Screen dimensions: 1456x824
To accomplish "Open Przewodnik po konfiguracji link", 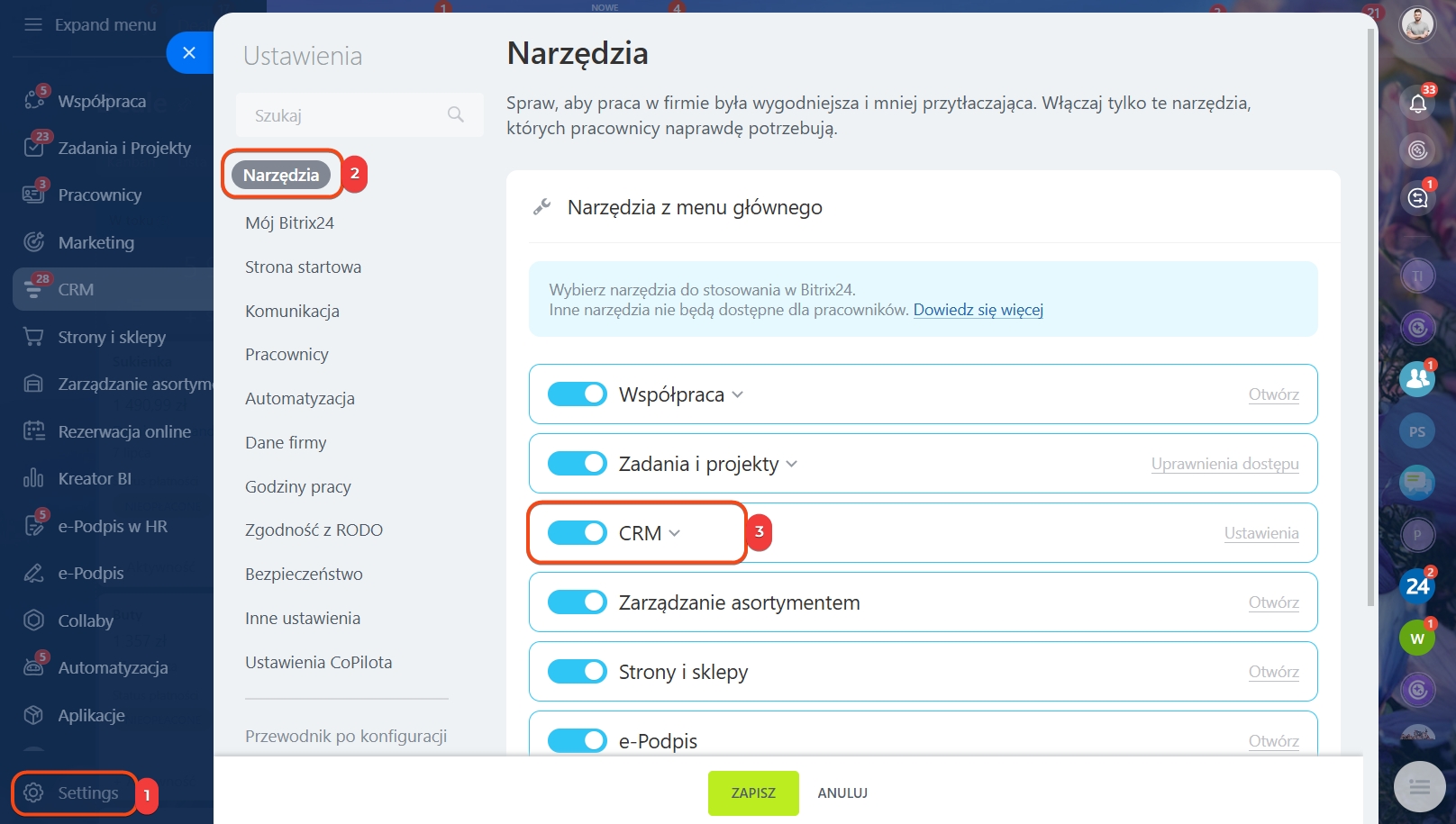I will click(346, 736).
